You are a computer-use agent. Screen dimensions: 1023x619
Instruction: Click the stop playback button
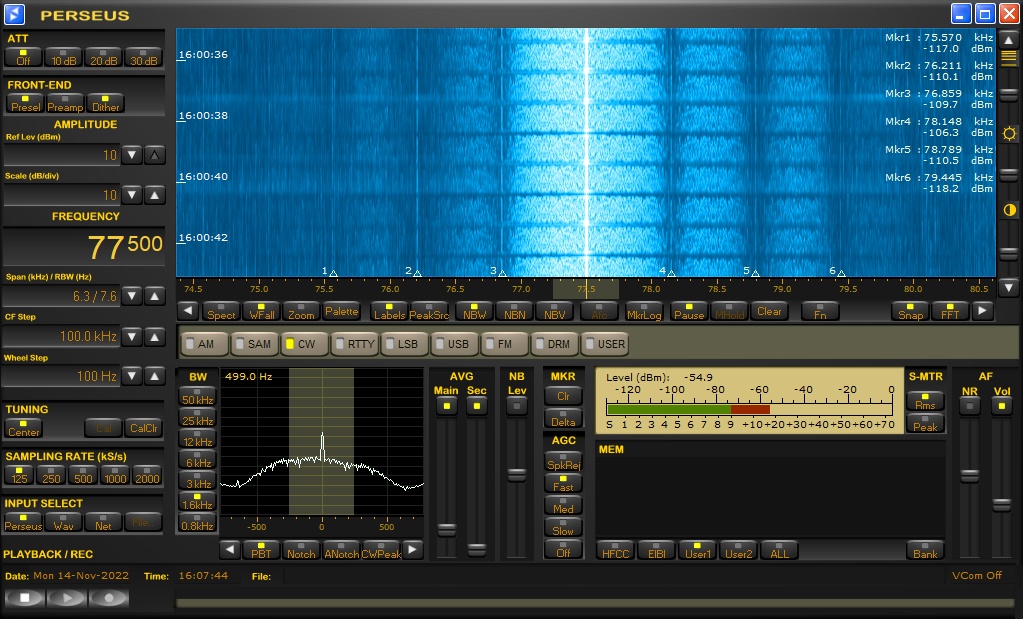[25, 597]
